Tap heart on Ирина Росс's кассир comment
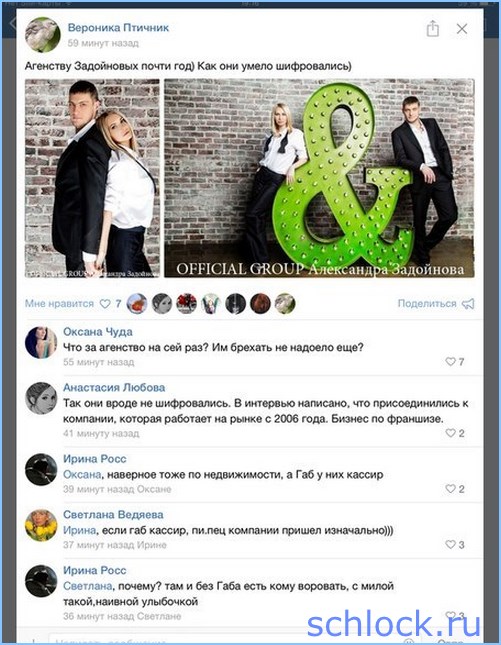 (x=450, y=489)
